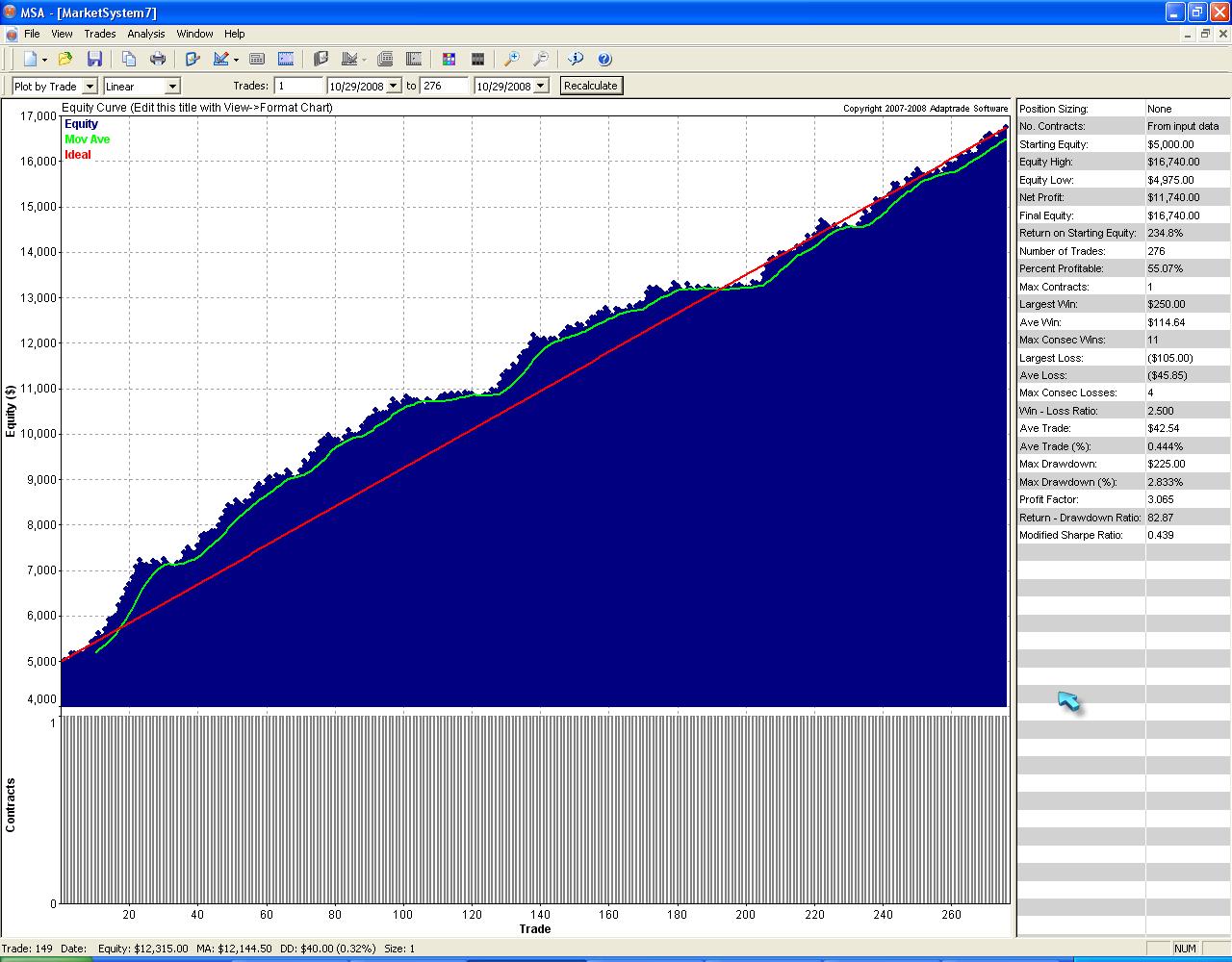
Task: Open the Linear scale dropdown
Action: 172,87
